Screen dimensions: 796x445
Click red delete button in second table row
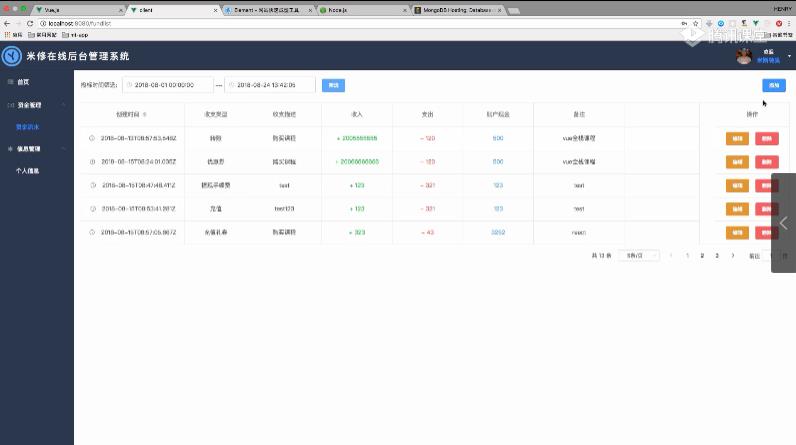tap(766, 161)
